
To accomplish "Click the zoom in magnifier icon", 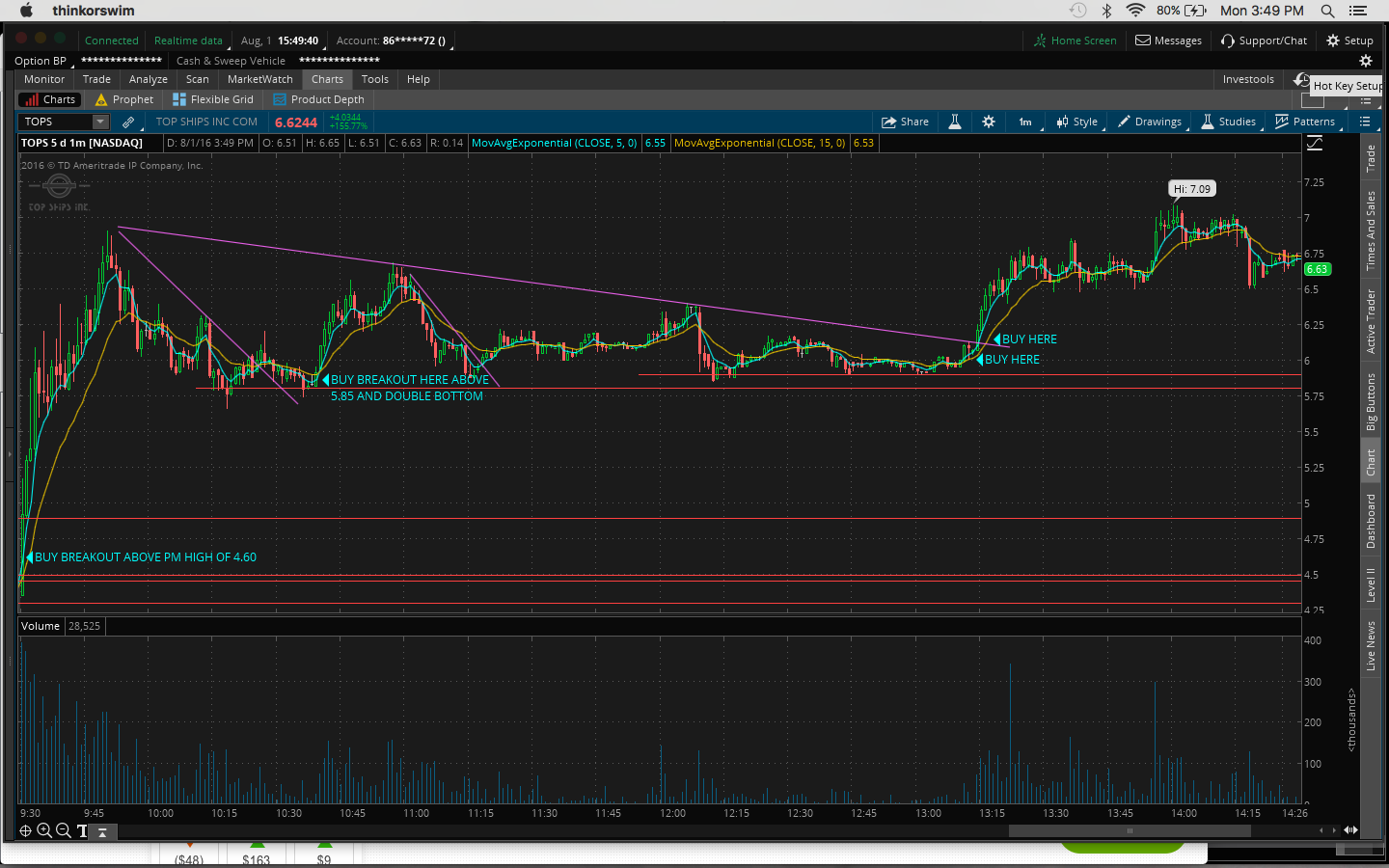I will pyautogui.click(x=43, y=830).
